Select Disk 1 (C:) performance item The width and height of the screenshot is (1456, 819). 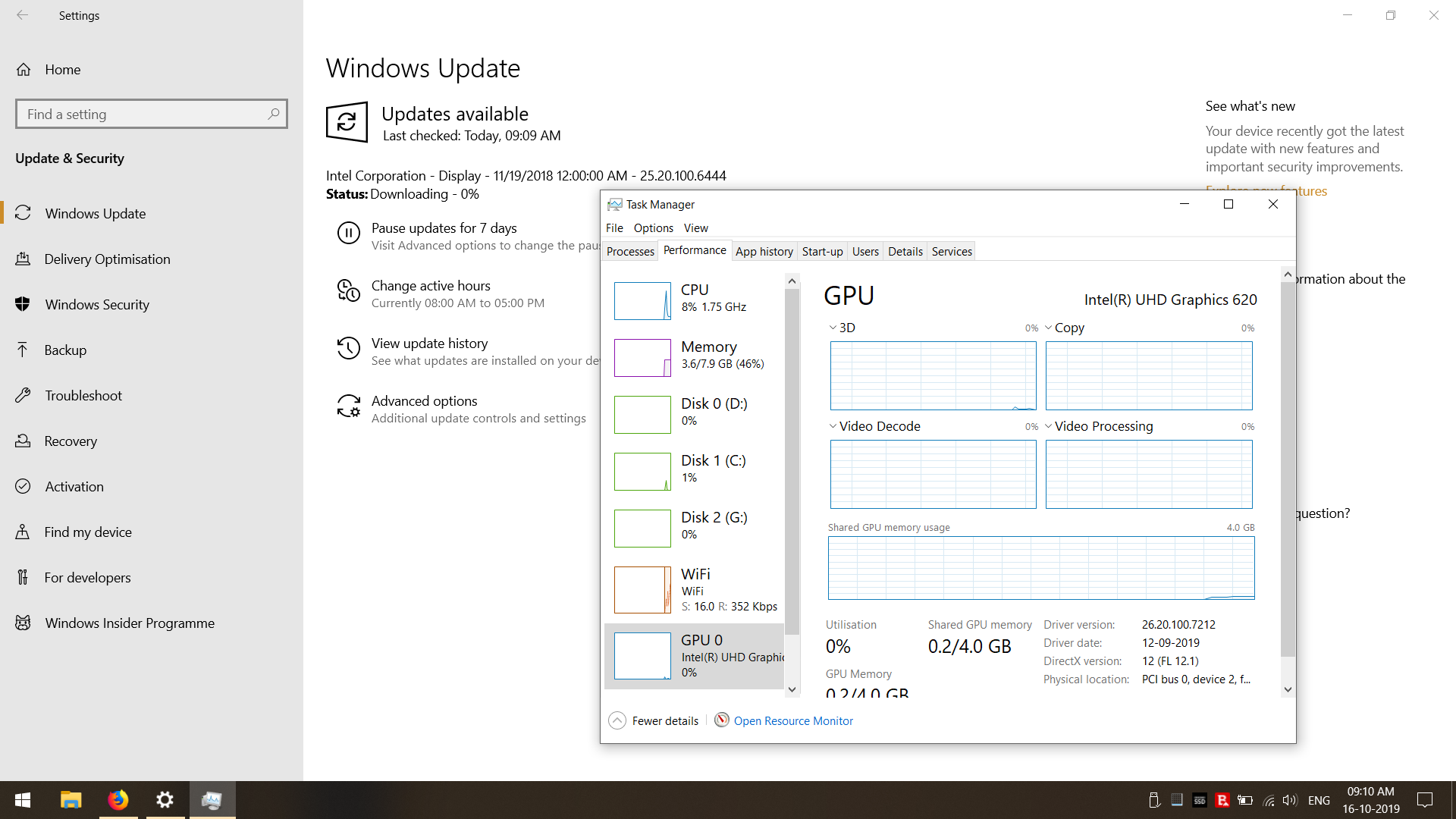[x=694, y=471]
